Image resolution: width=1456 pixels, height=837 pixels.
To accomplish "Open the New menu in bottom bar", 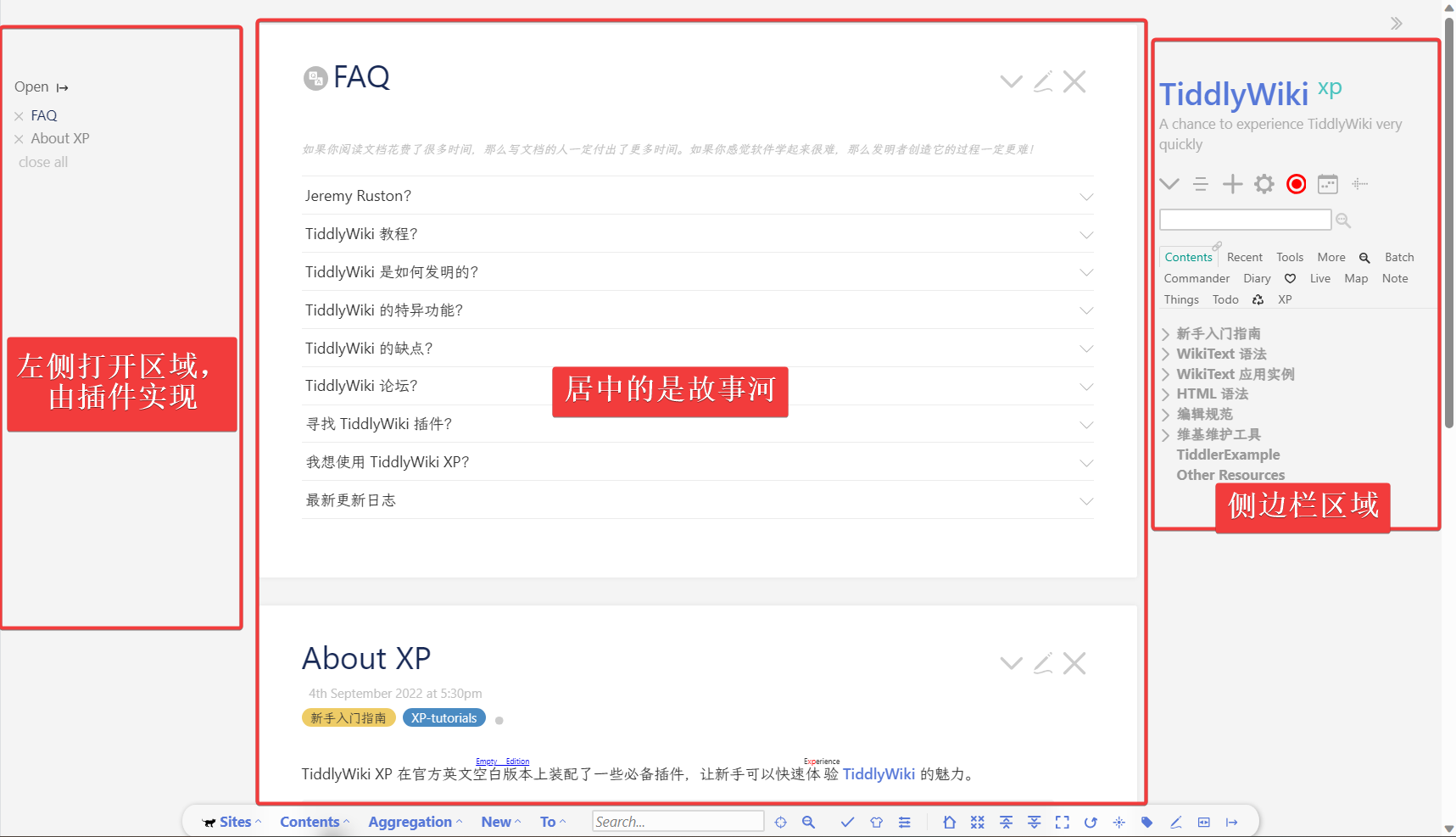I will pyautogui.click(x=501, y=822).
